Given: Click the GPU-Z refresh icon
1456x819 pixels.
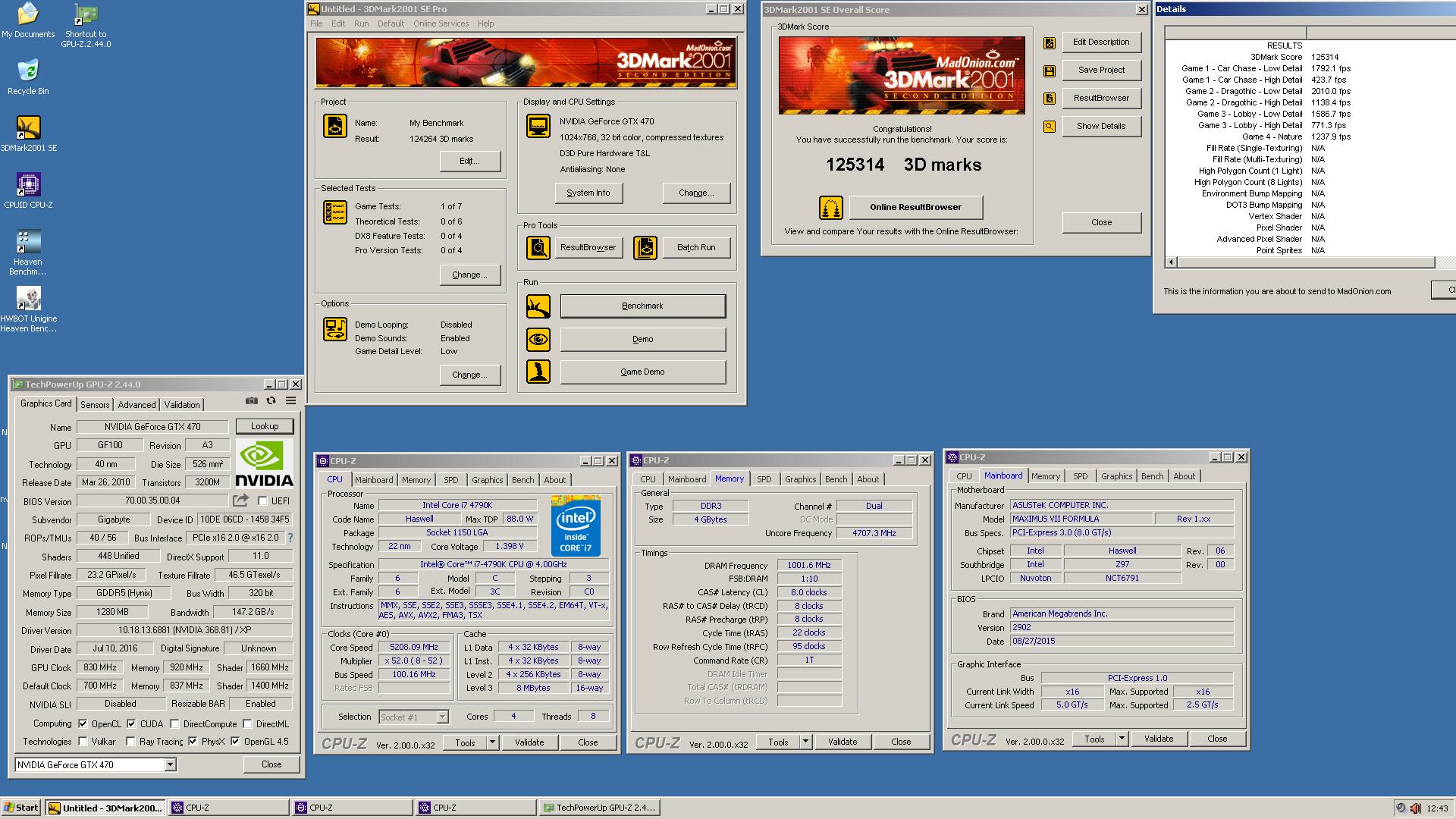Looking at the screenshot, I should 271,401.
